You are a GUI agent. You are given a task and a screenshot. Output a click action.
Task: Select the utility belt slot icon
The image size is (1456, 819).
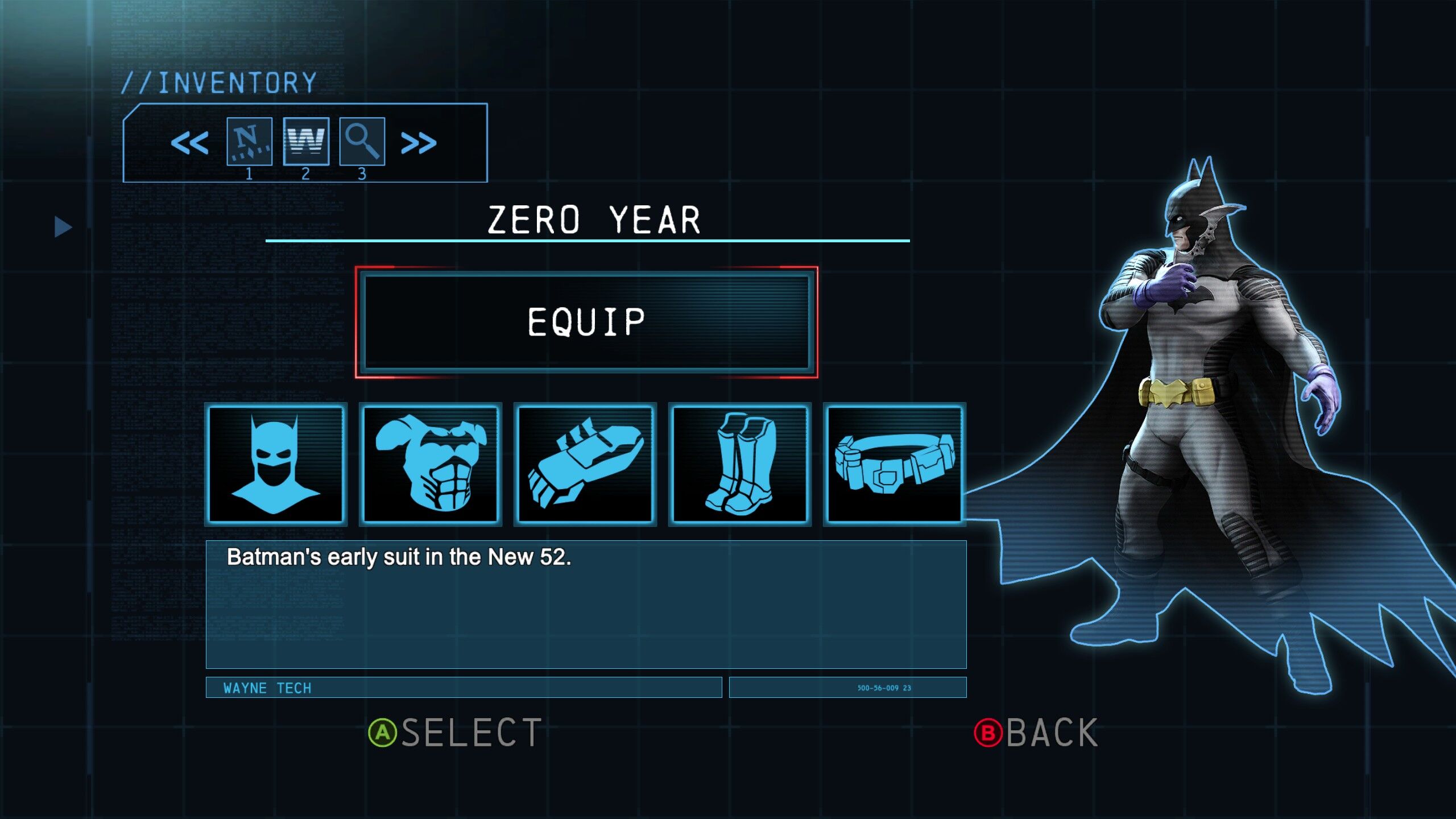pos(894,464)
